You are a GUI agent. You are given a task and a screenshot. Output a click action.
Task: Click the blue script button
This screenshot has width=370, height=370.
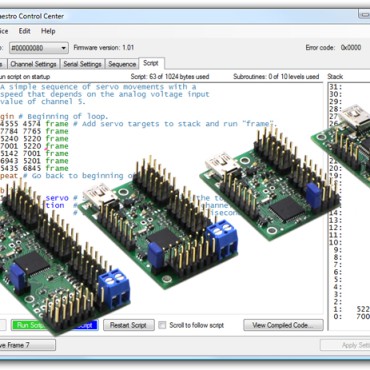pyautogui.click(x=87, y=325)
